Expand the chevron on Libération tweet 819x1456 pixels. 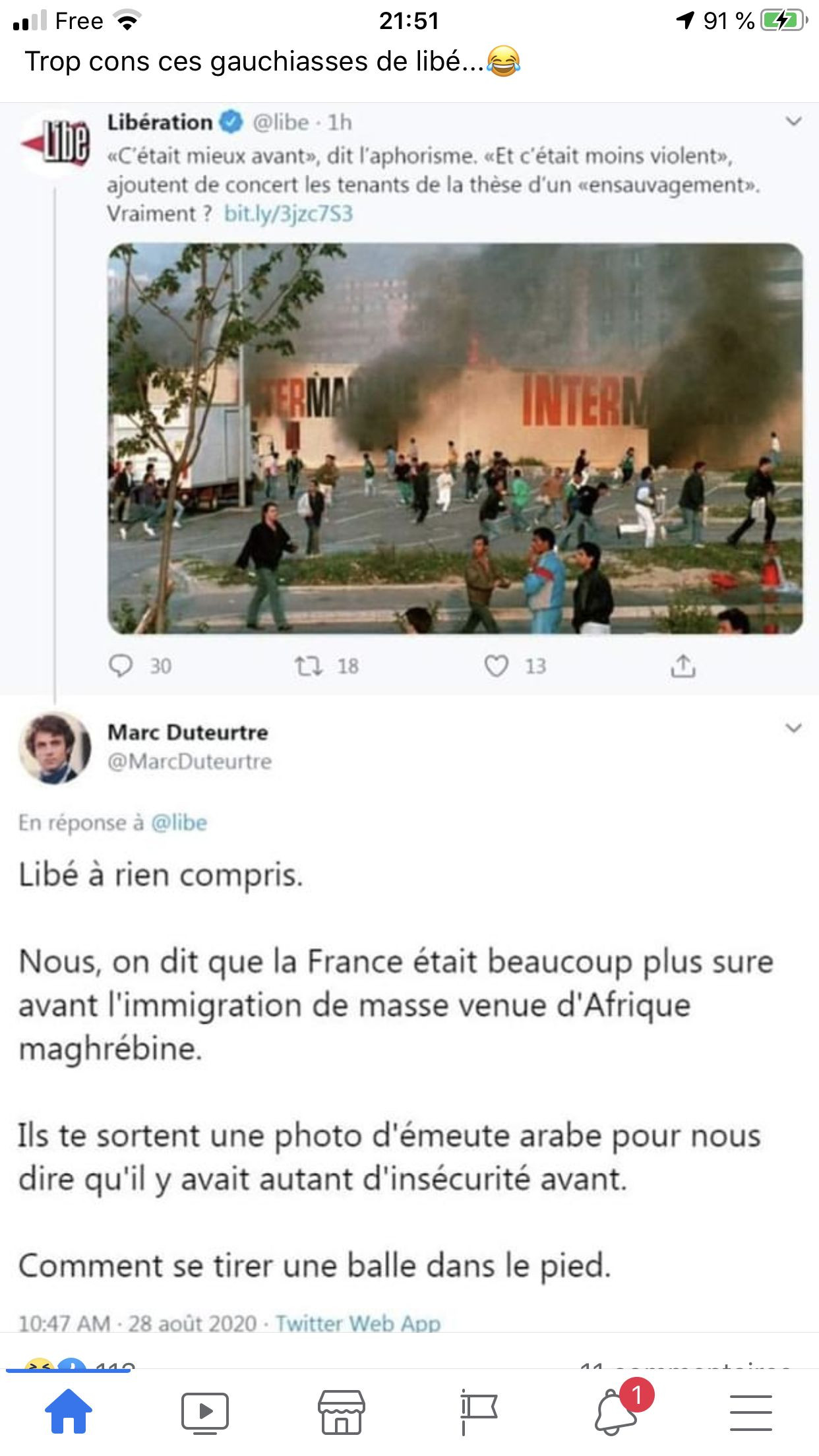(794, 121)
